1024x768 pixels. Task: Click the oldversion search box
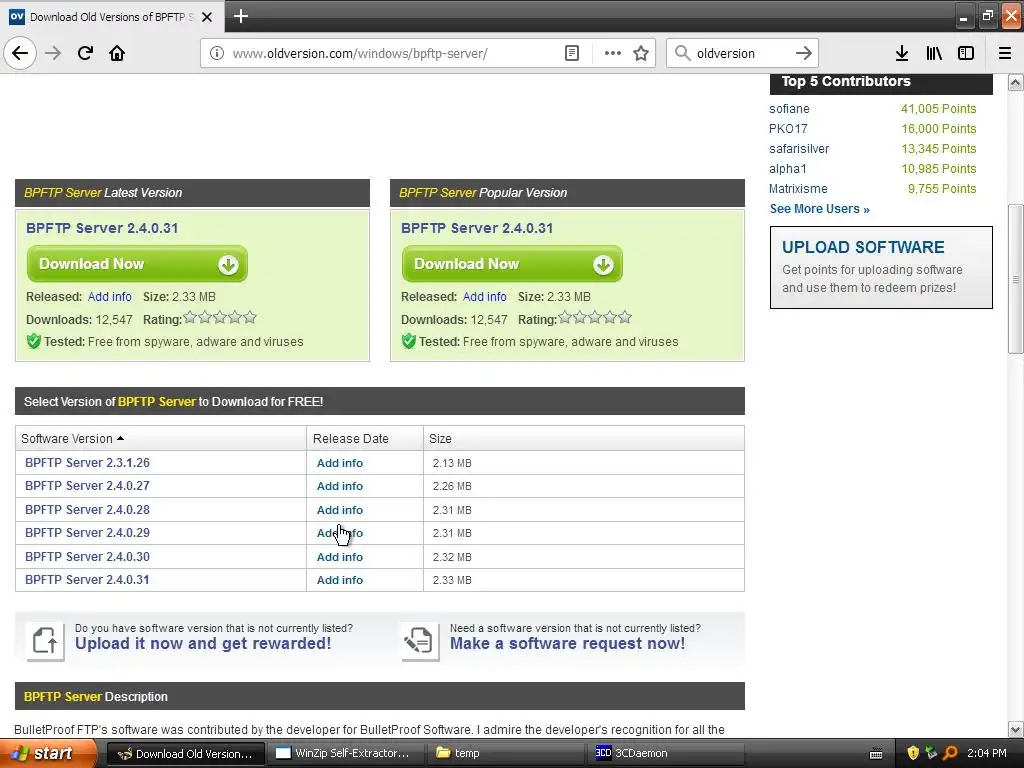(743, 53)
